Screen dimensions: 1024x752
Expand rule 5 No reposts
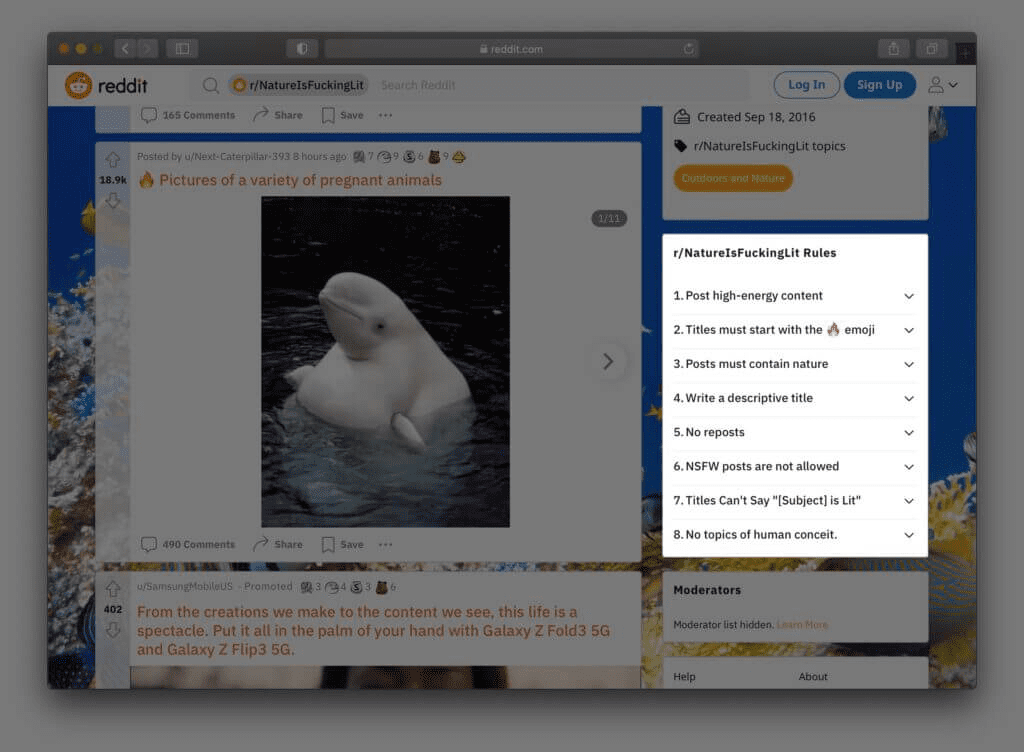(x=909, y=432)
